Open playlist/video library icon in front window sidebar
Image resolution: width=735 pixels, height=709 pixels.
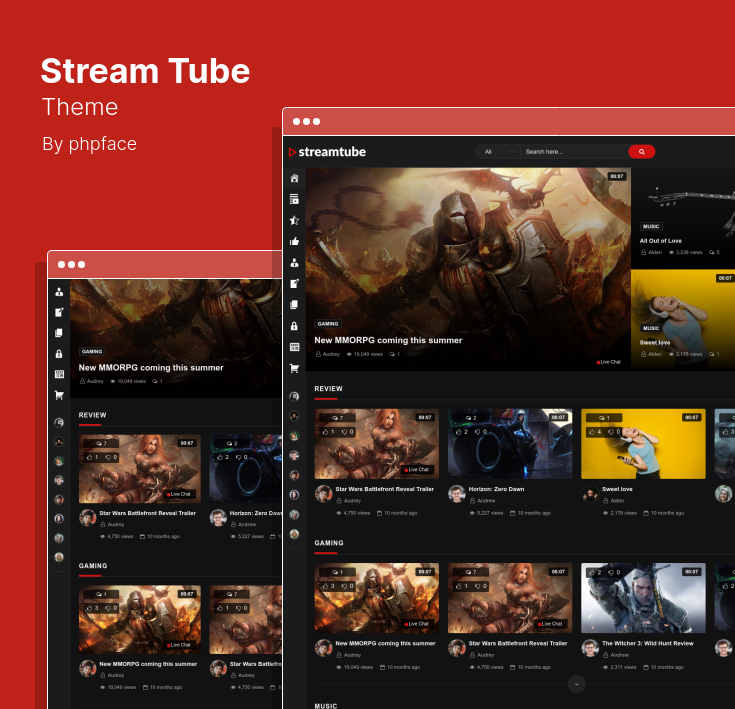[x=294, y=199]
